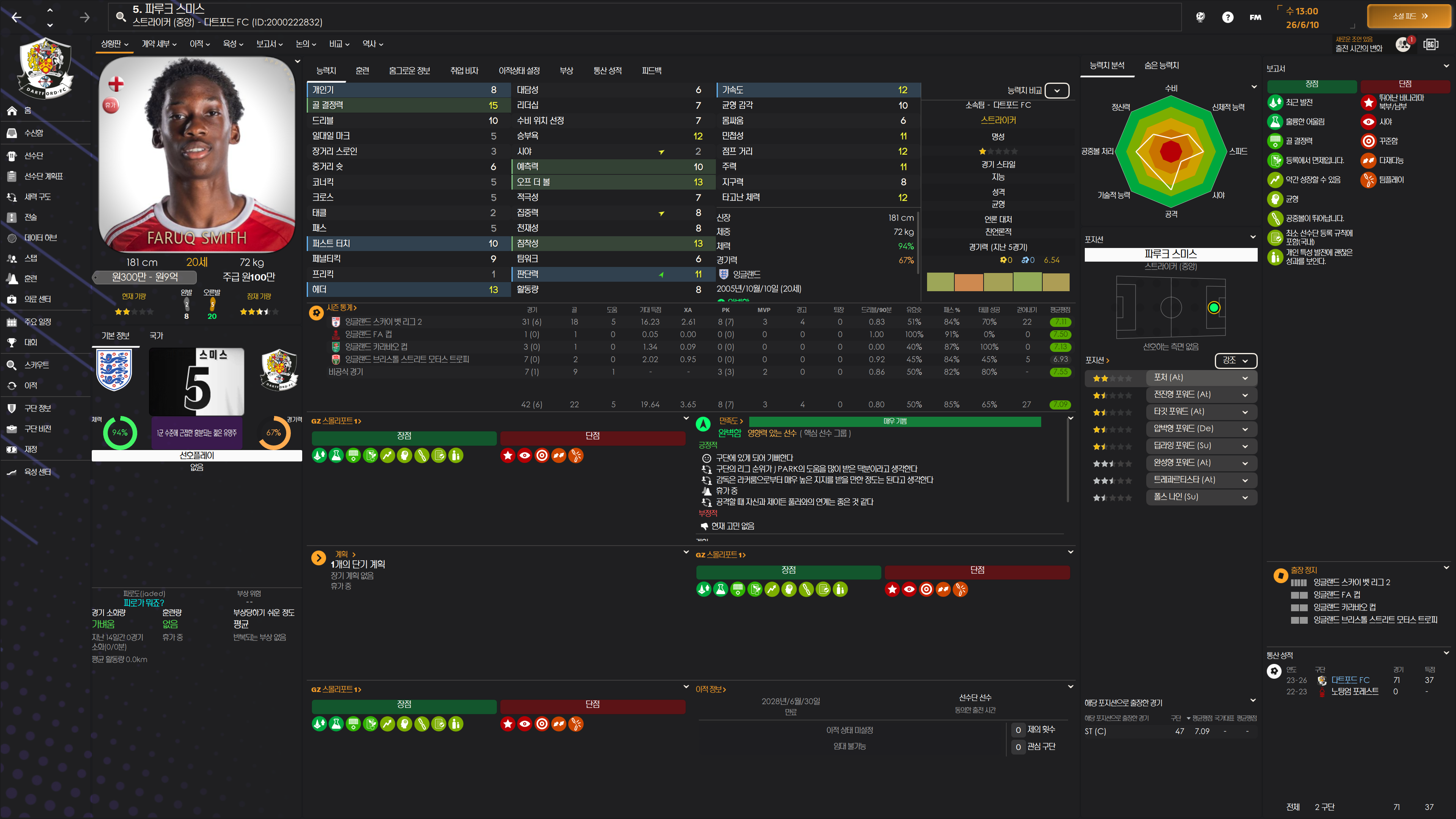1456x819 pixels.
Task: Click the 의료 센터 sidebar icon
Action: click(x=12, y=299)
